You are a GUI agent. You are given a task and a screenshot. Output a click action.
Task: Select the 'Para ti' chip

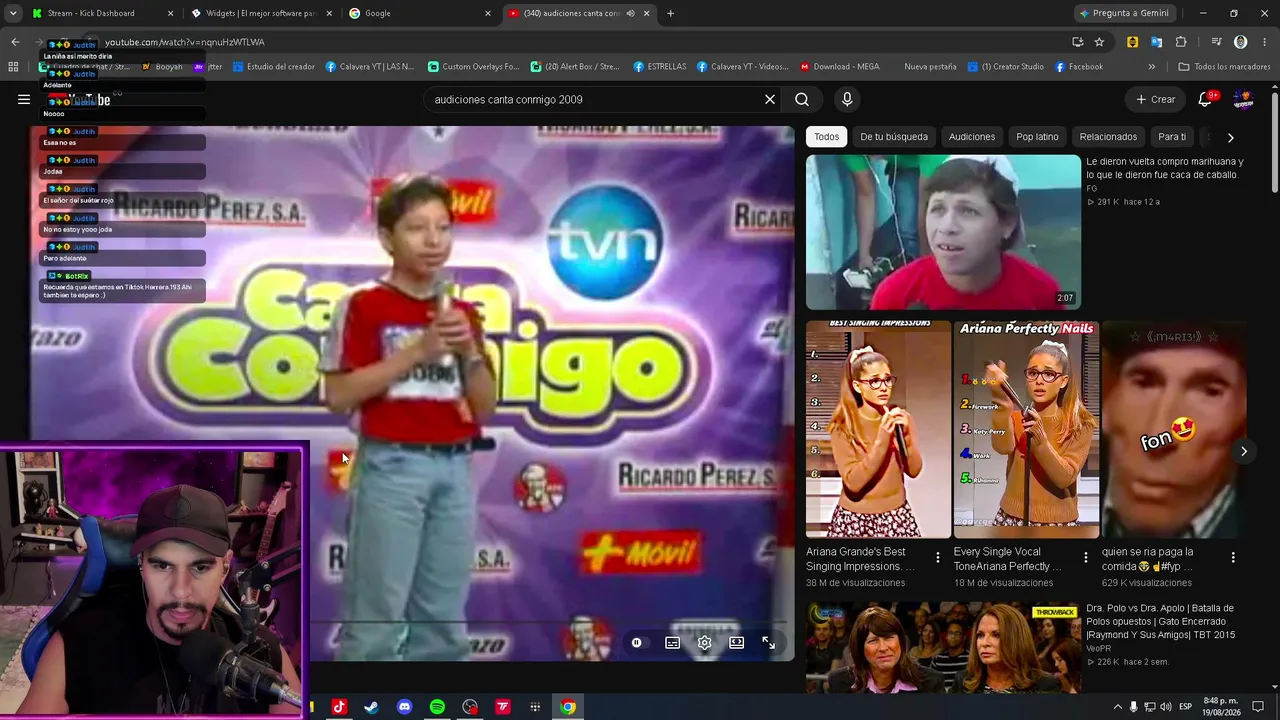(1172, 137)
